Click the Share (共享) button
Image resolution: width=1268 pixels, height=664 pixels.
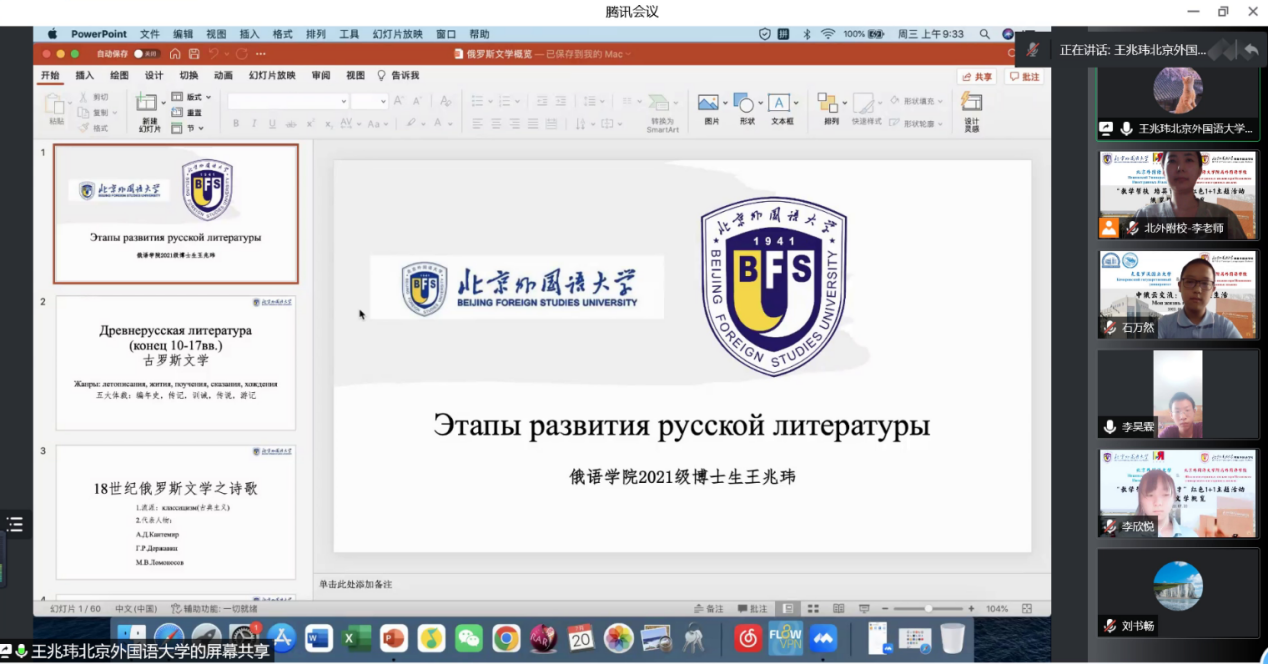(x=977, y=77)
